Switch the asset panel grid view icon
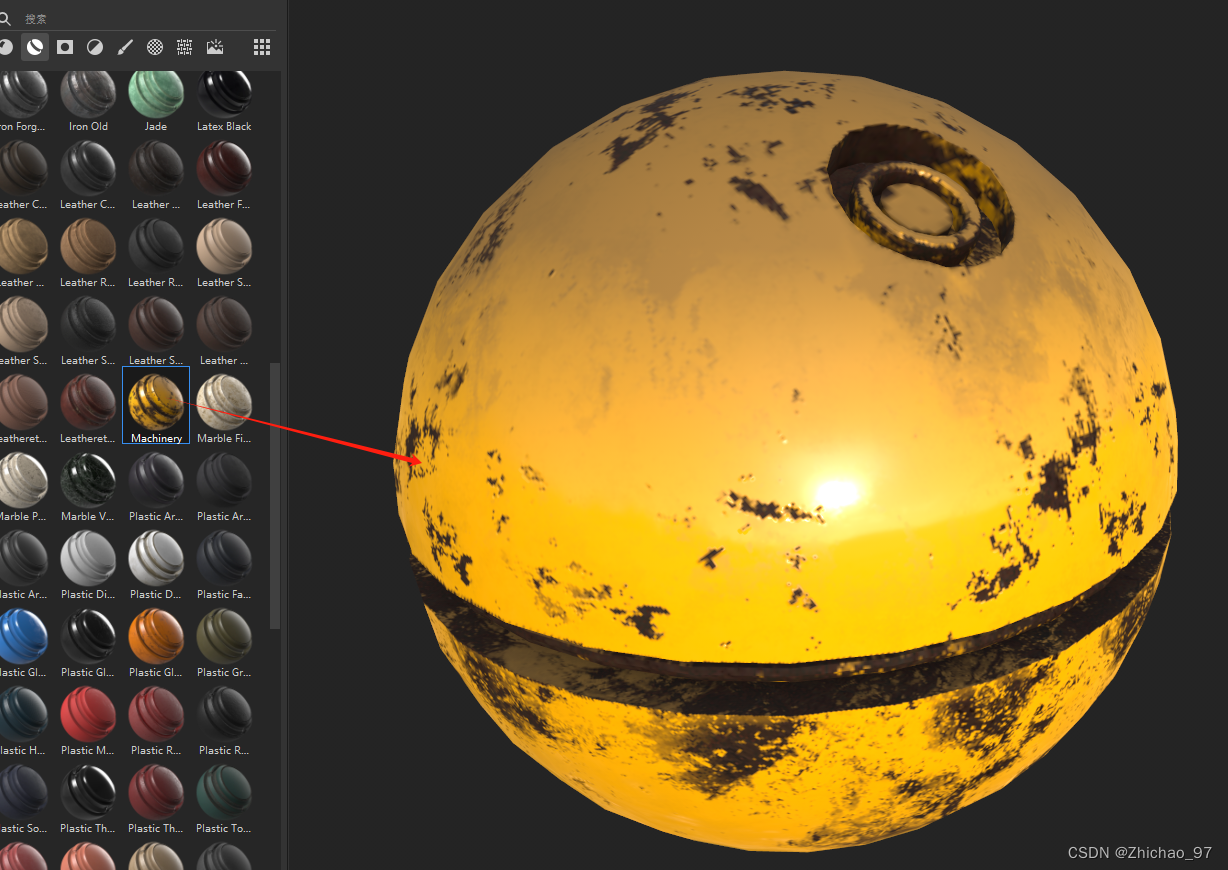 262,46
